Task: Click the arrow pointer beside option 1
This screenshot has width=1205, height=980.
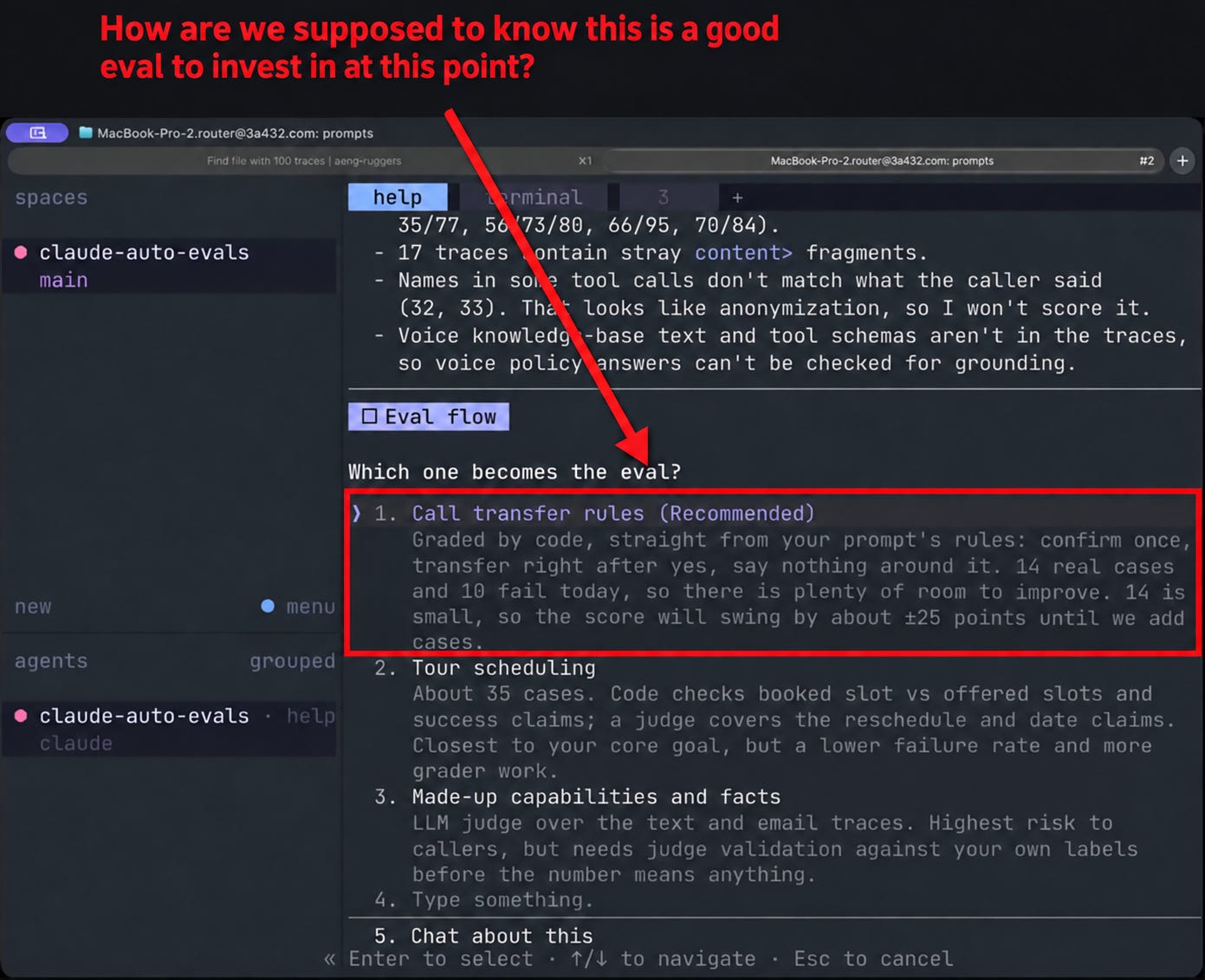Action: (356, 513)
